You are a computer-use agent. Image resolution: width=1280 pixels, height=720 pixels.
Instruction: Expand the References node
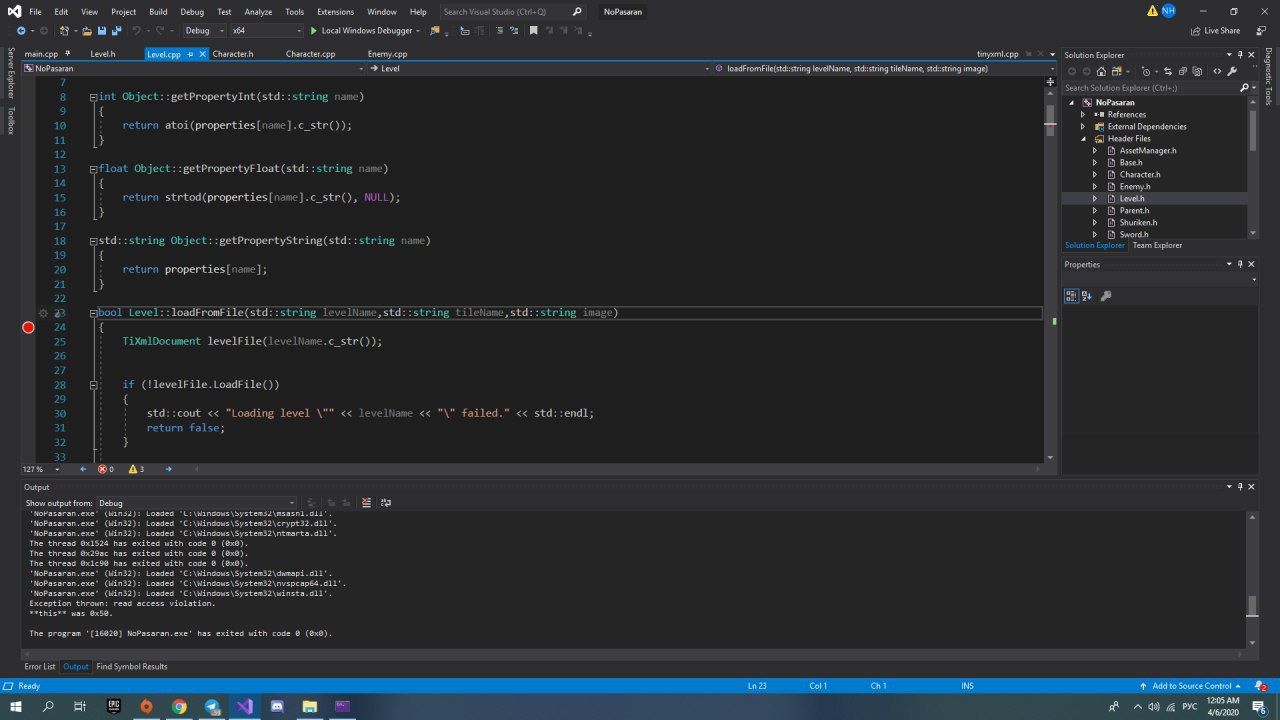tap(1082, 115)
